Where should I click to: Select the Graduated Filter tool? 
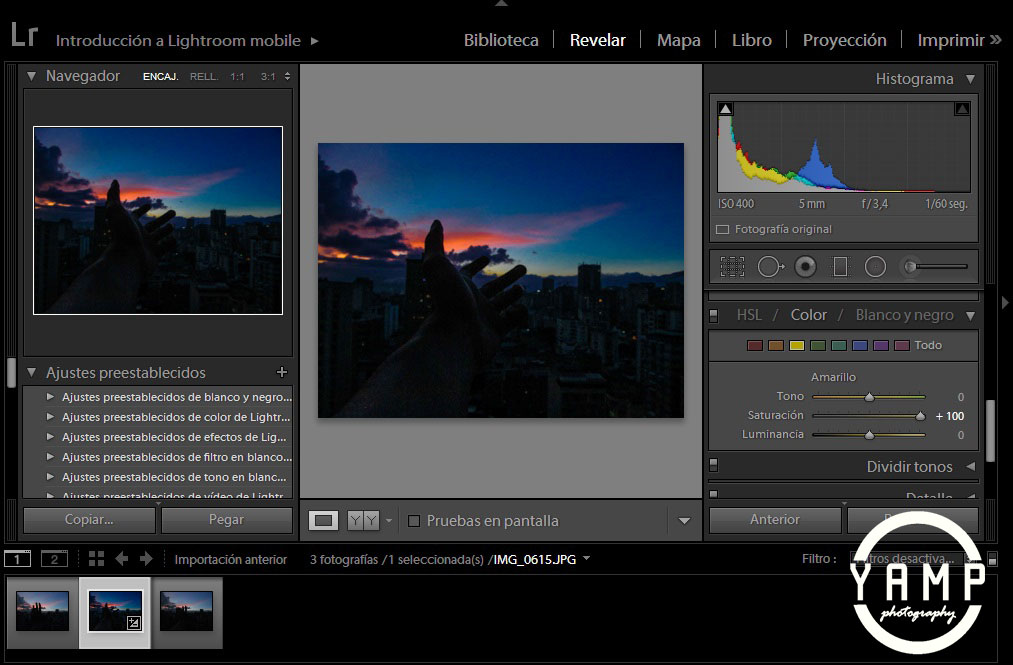click(x=840, y=267)
